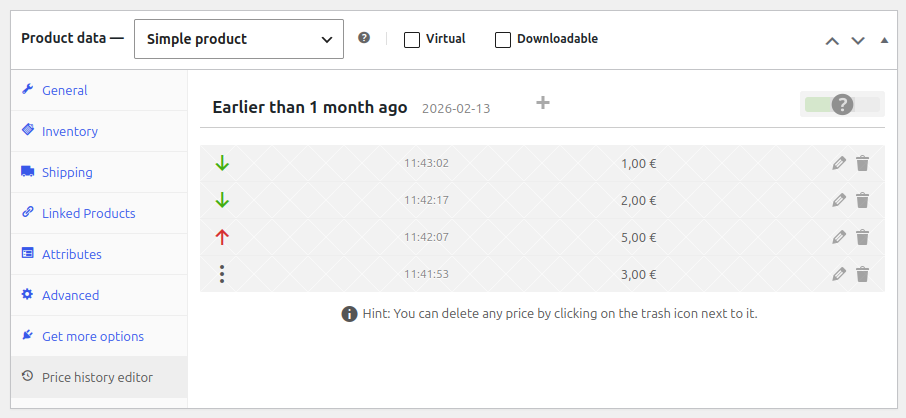
Task: Delete the 5,00 € price entry
Action: [x=862, y=237]
